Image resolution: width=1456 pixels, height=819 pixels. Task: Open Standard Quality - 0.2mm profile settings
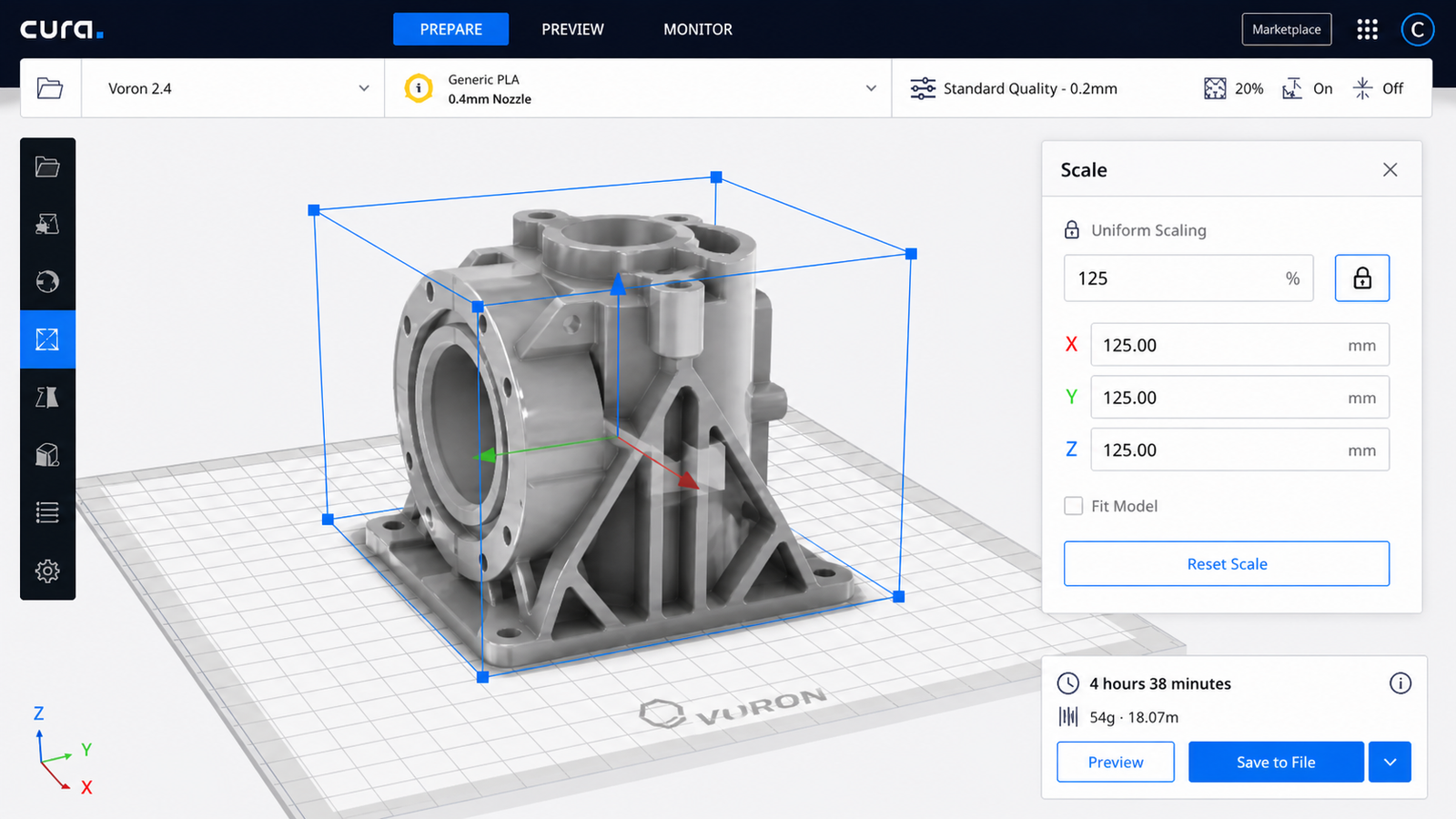point(1030,88)
